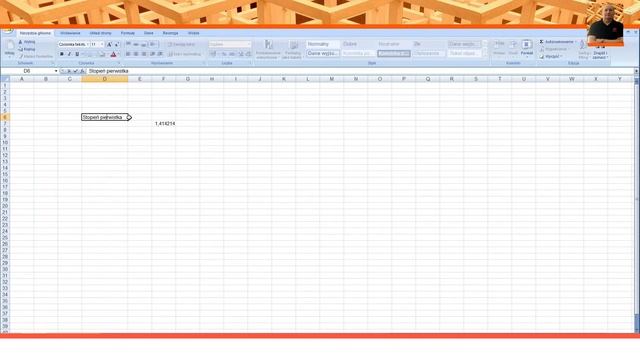Image resolution: width=640 pixels, height=360 pixels.
Task: Open the Formatuj jako tabelę dropdown
Action: pyautogui.click(x=293, y=49)
